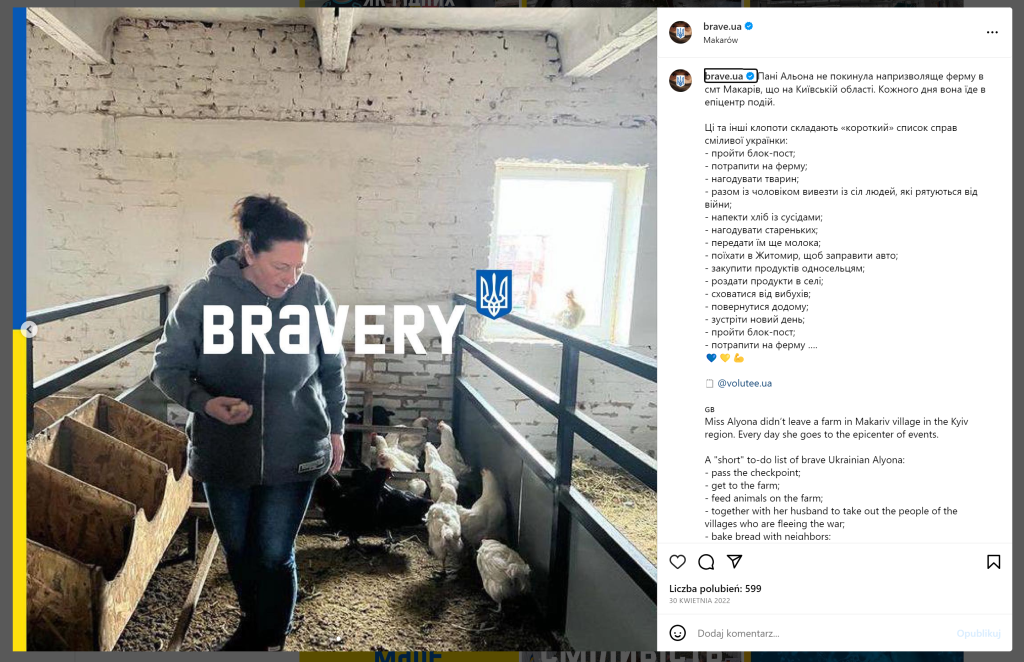Click the brave.ua avatar beside the caption
The width and height of the screenshot is (1024, 662).
pyautogui.click(x=680, y=80)
